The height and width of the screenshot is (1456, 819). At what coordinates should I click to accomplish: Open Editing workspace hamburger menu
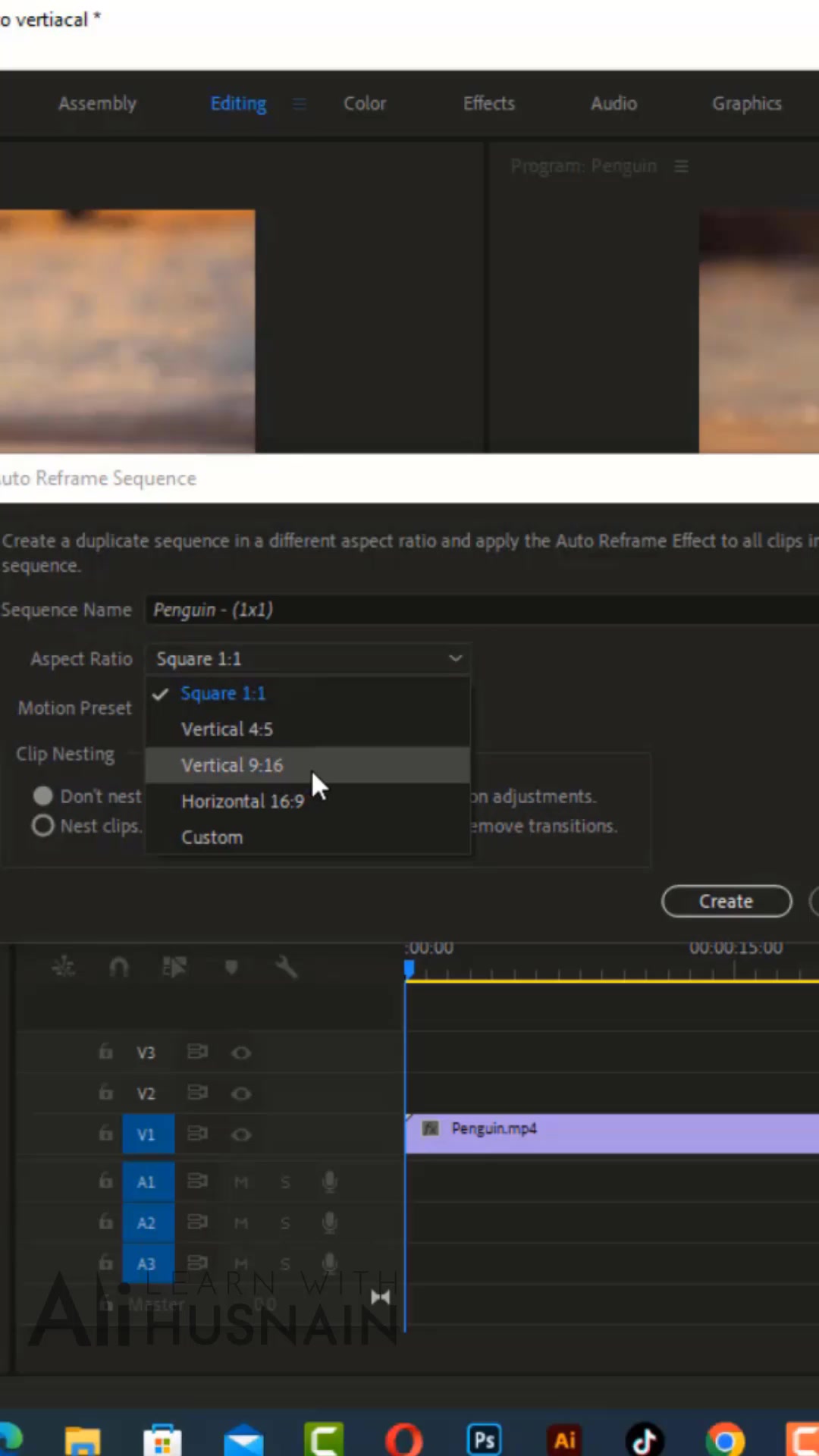point(300,103)
